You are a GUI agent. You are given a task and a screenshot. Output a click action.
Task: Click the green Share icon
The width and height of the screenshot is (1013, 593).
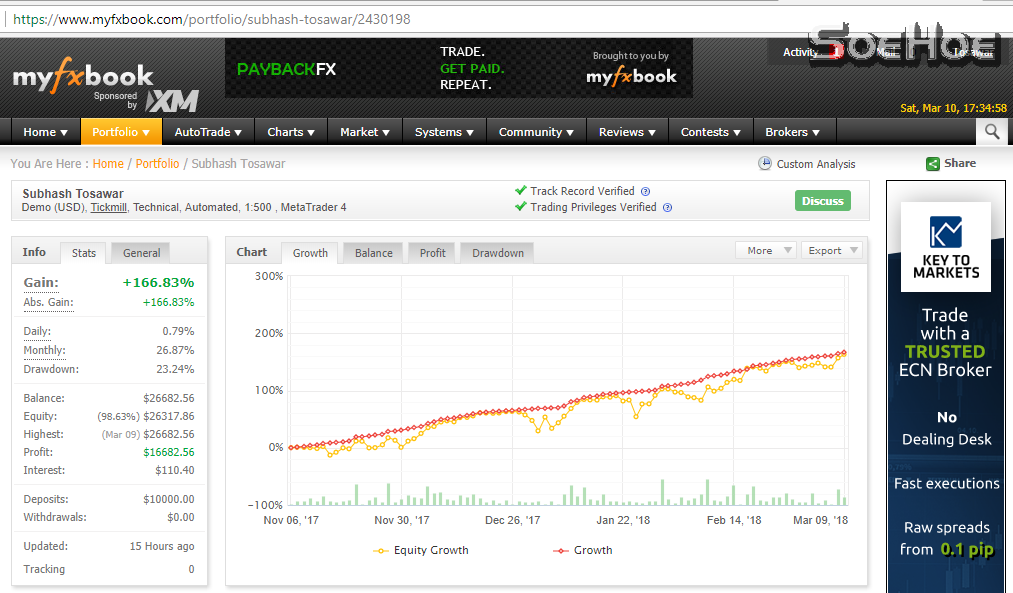point(934,163)
